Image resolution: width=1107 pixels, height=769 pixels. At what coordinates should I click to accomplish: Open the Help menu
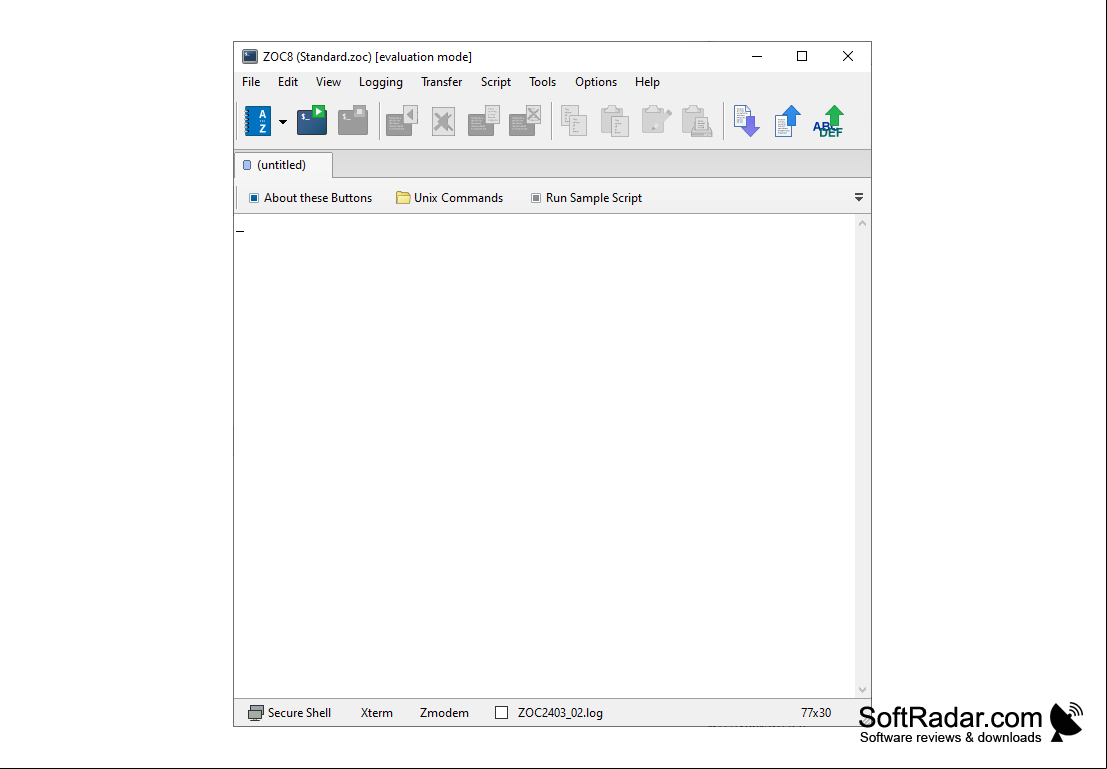(x=647, y=82)
